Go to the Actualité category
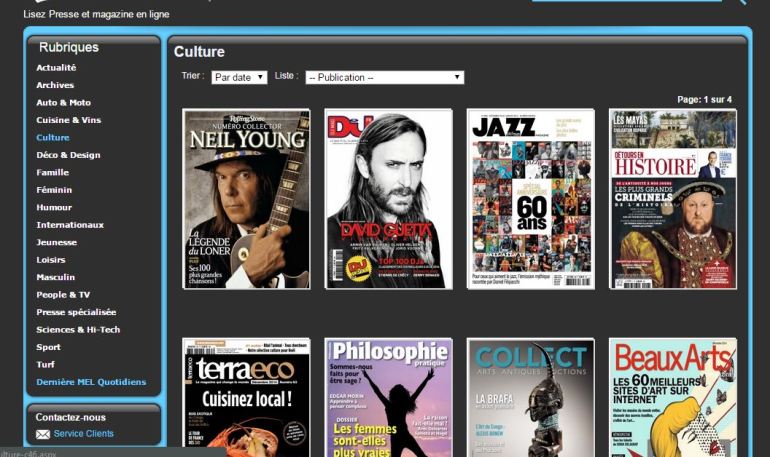Viewport: 770px width, 457px height. (56, 68)
